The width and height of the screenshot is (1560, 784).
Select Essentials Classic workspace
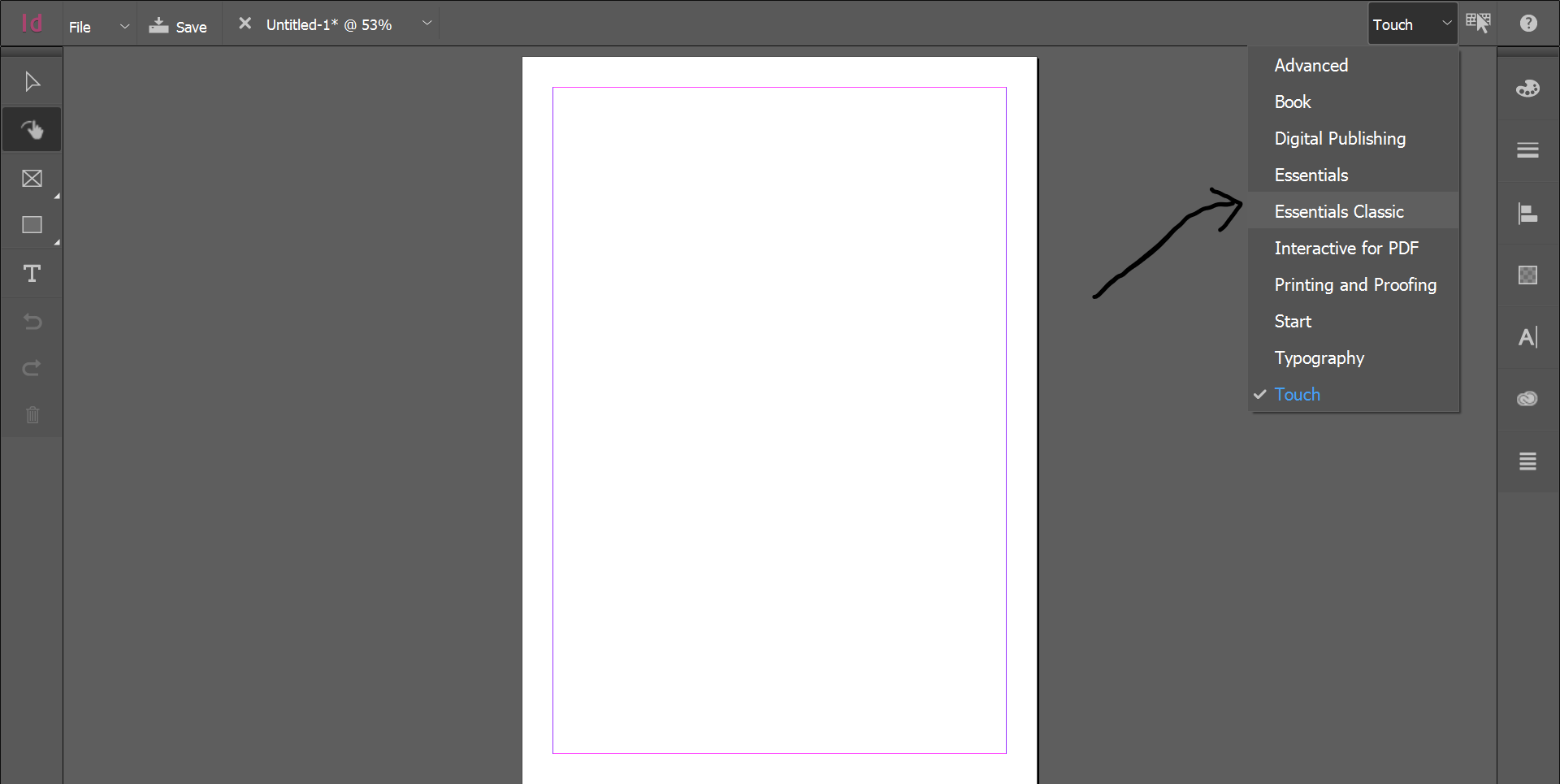[x=1354, y=211]
